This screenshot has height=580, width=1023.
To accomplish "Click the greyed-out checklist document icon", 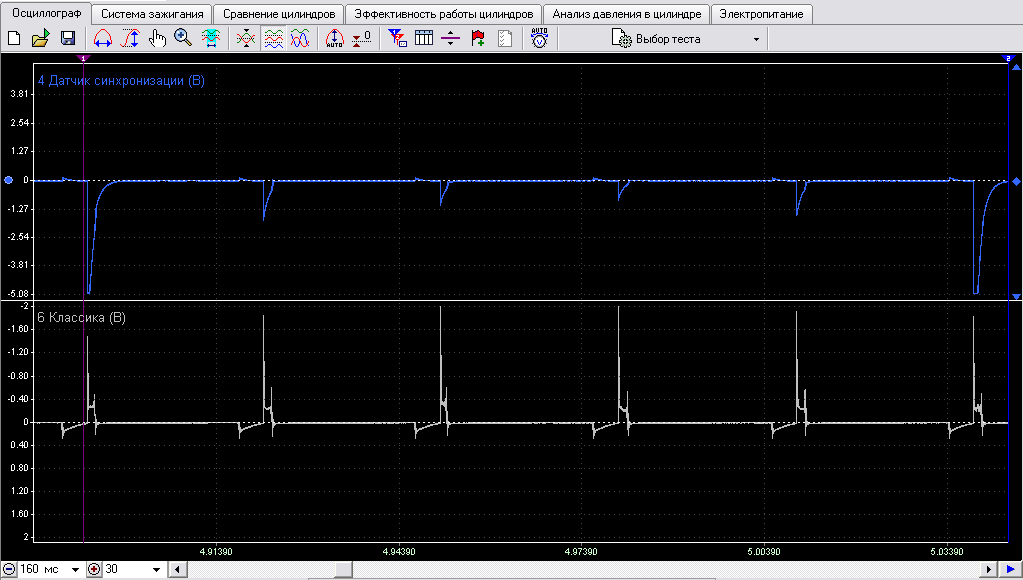I will tap(504, 39).
